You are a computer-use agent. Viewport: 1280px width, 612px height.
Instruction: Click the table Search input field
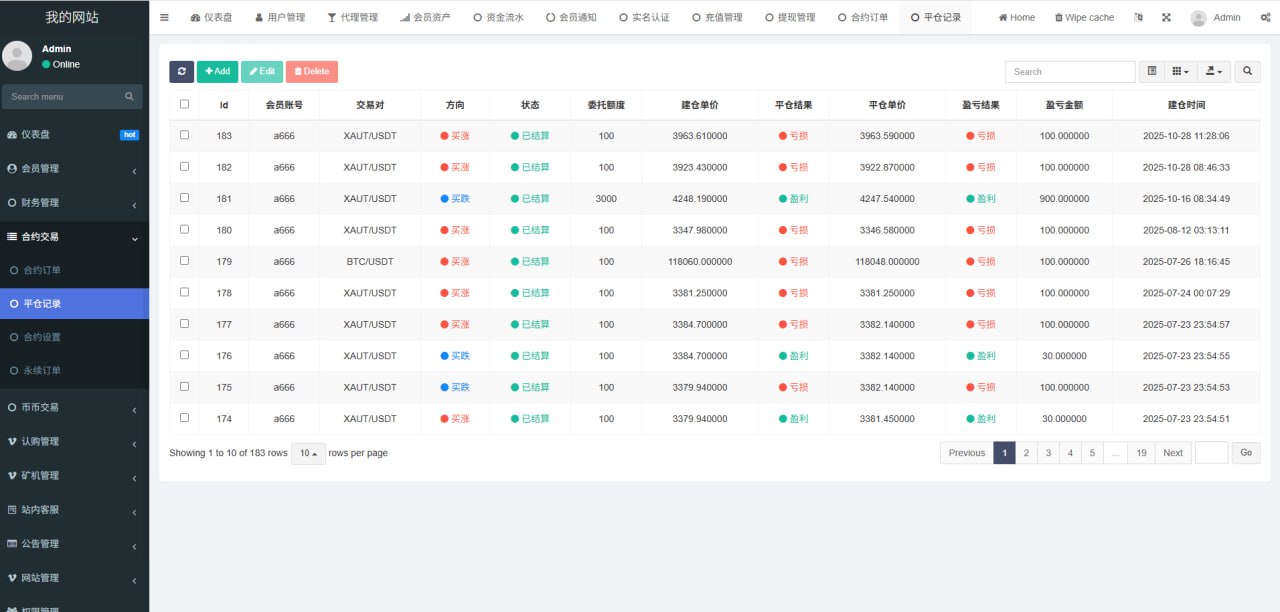1069,71
